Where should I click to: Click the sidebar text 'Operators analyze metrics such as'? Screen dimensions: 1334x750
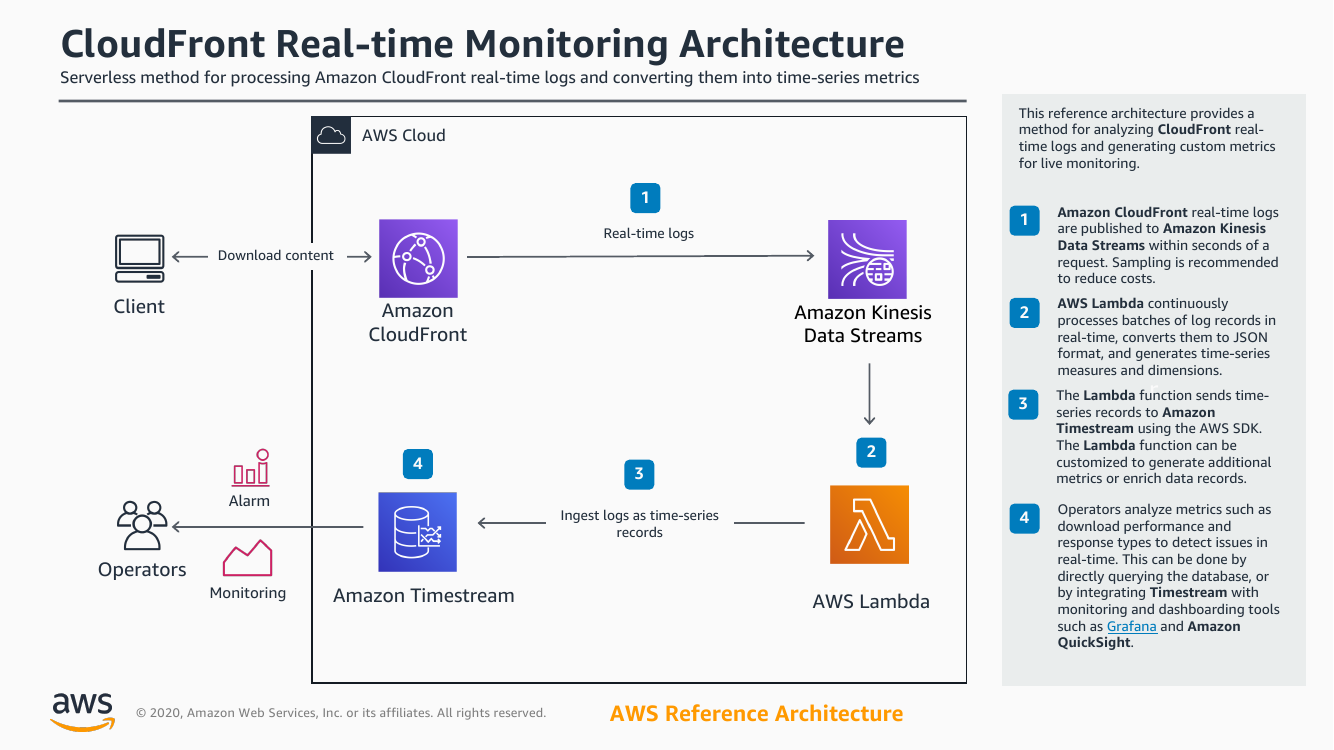pyautogui.click(x=1164, y=509)
